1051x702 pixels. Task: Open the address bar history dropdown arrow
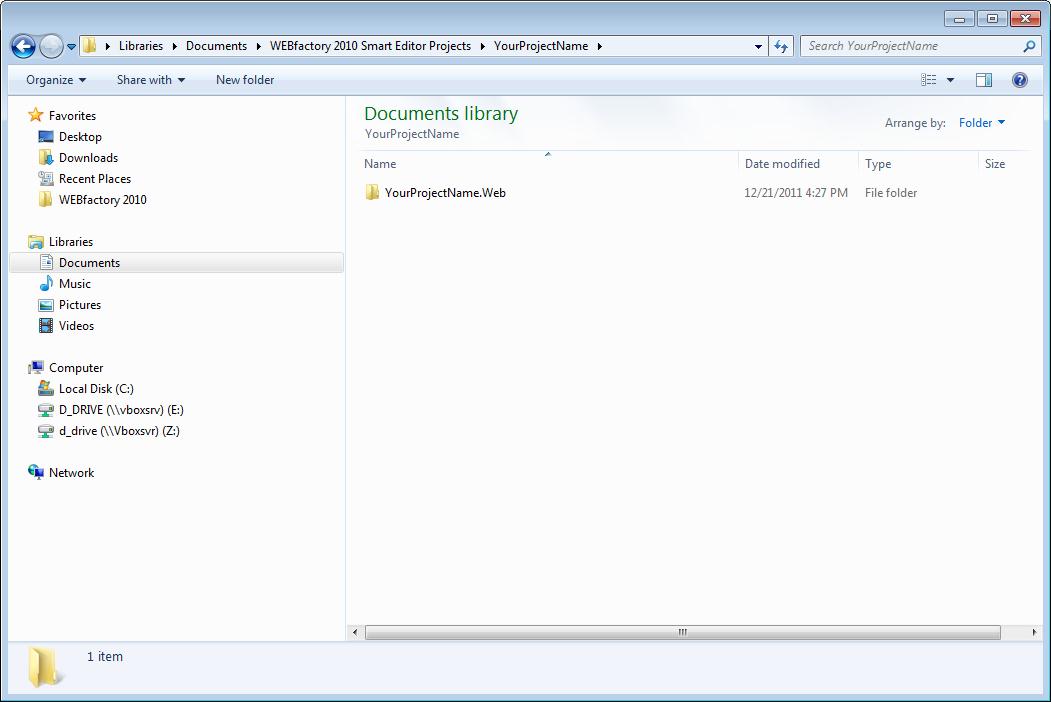point(759,46)
